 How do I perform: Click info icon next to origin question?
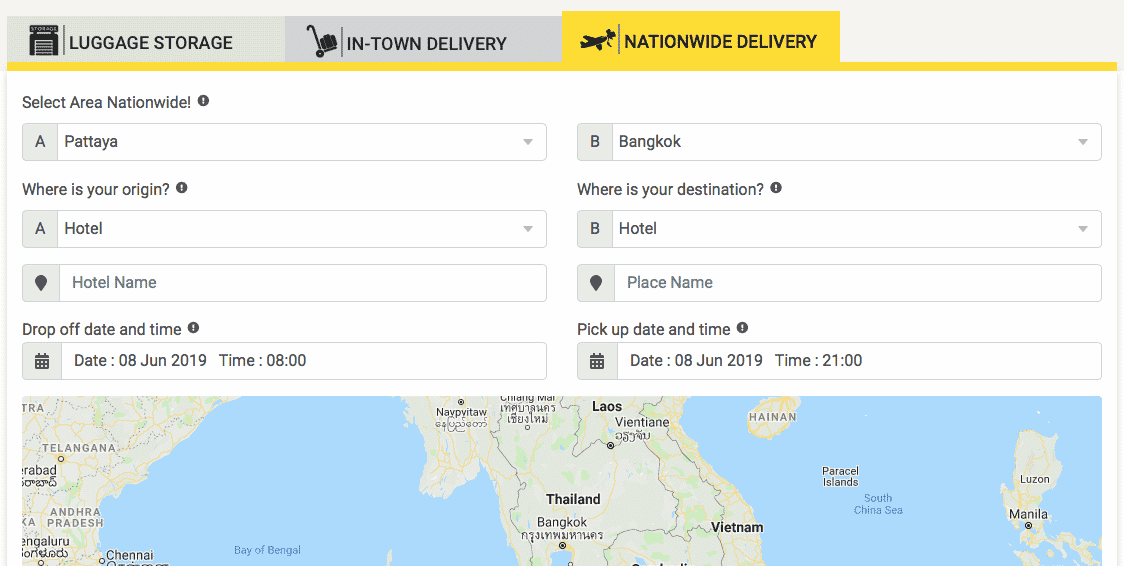tap(182, 188)
